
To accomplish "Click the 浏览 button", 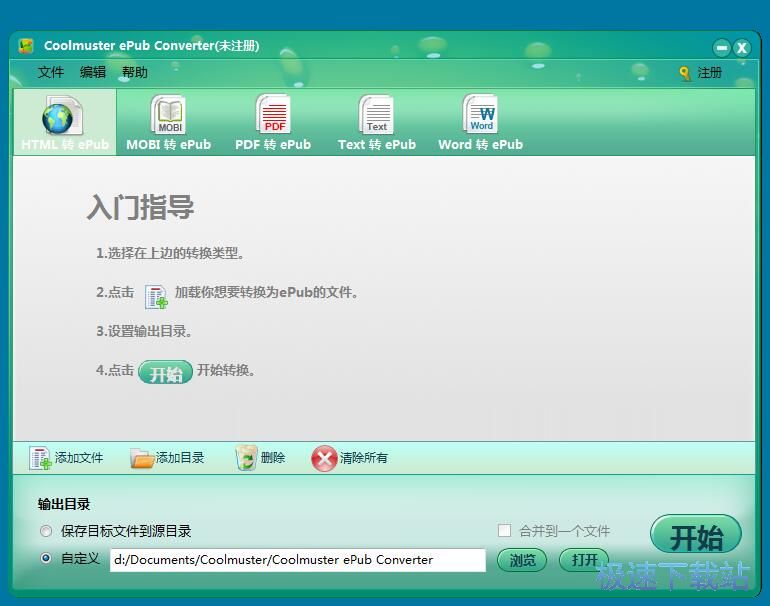I will point(522,560).
